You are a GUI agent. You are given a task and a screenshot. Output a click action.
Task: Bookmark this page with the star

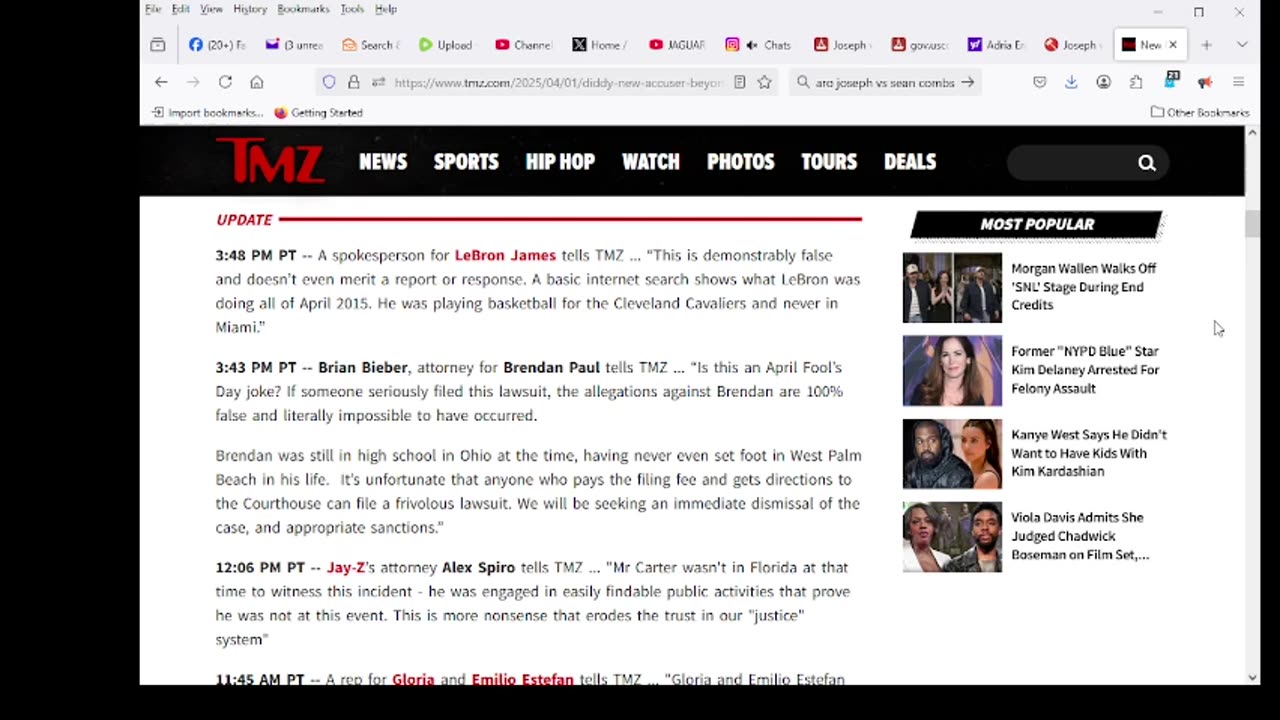click(765, 82)
